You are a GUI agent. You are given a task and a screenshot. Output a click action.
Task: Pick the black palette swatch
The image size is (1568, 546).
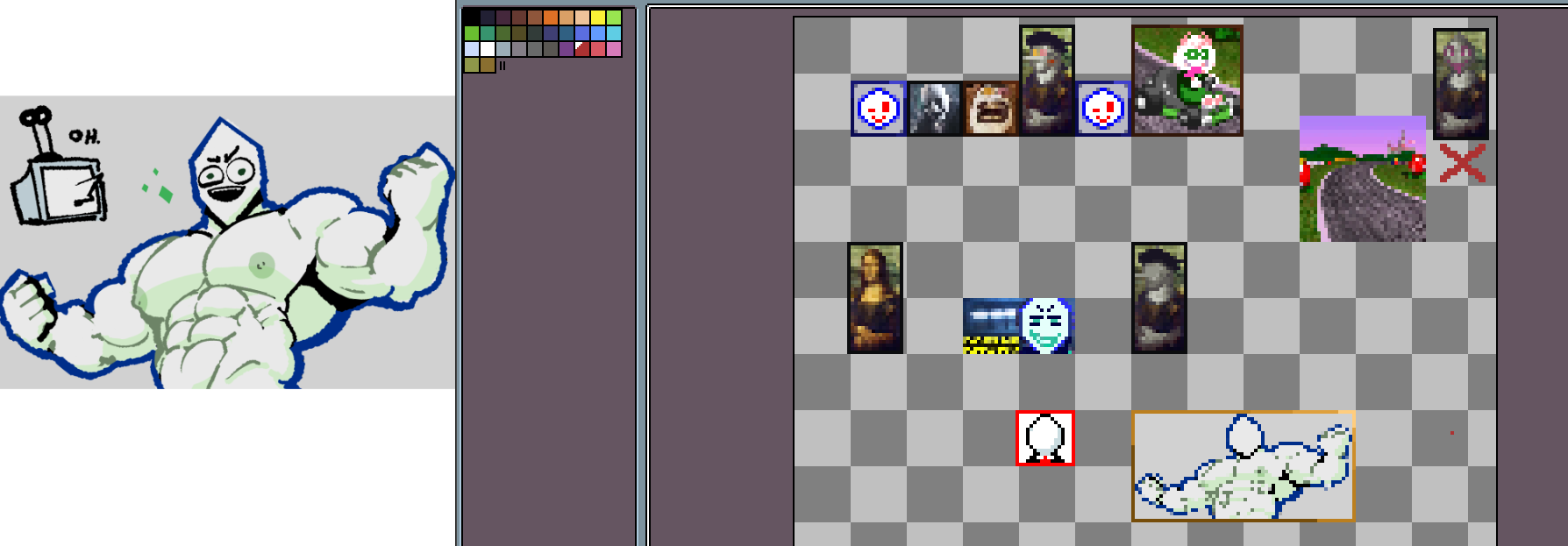[x=472, y=18]
